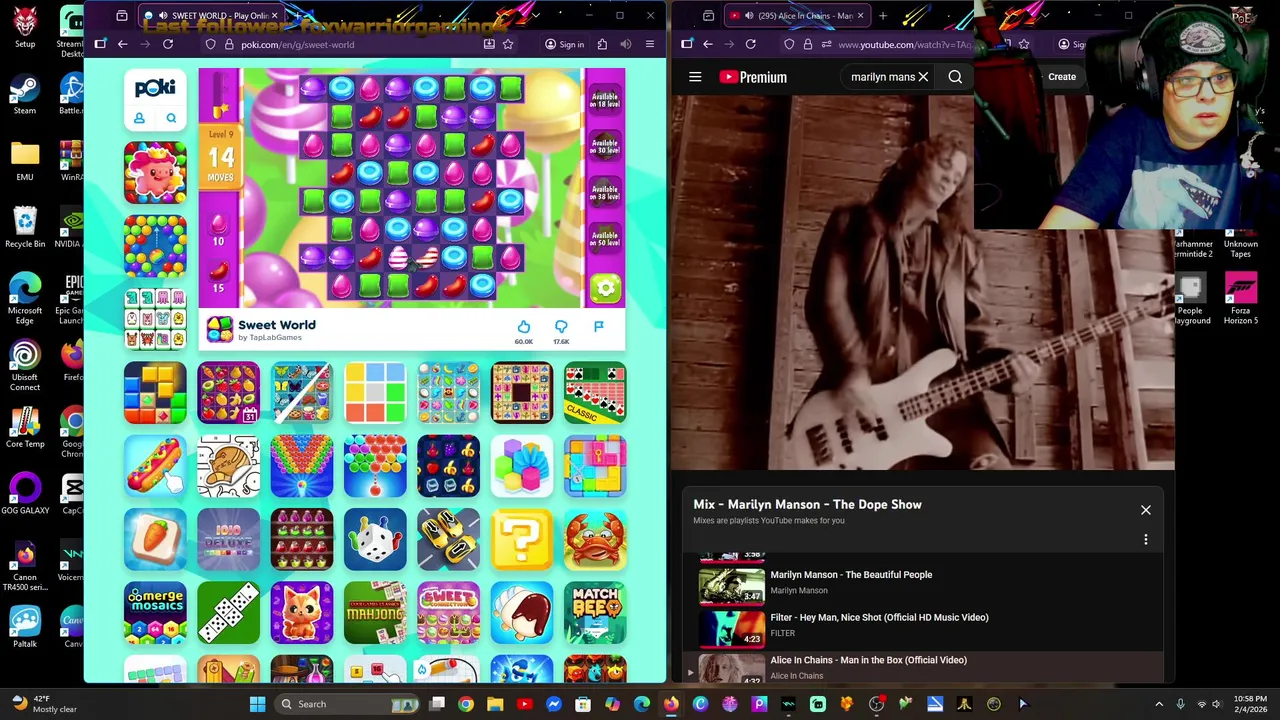1280x720 pixels.
Task: Open the Poki home logo
Action: [x=155, y=88]
